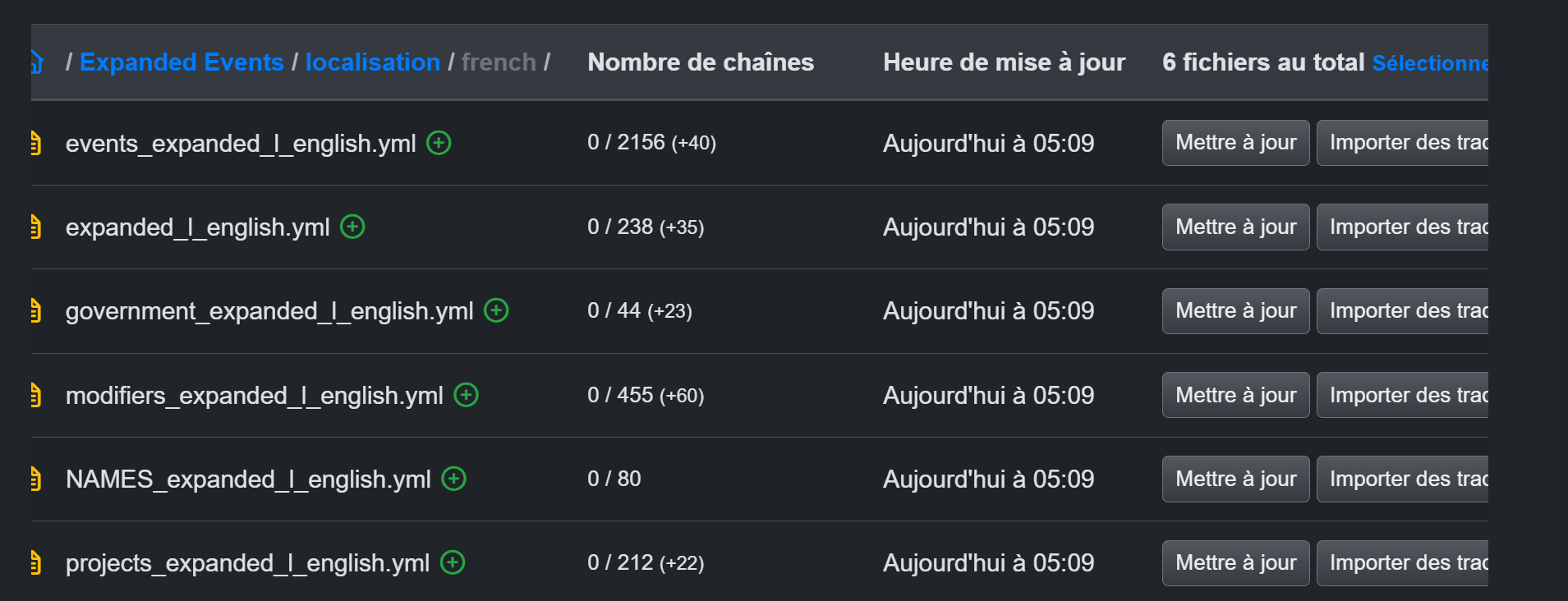Click the yellow file icon for events_expanded_l_english.yml

click(35, 143)
